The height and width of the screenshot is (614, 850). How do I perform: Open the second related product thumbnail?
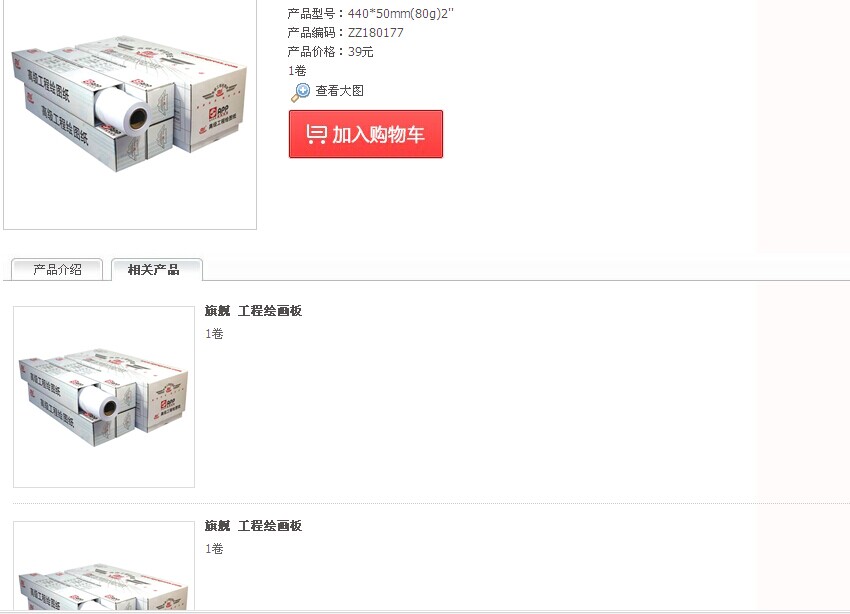104,567
